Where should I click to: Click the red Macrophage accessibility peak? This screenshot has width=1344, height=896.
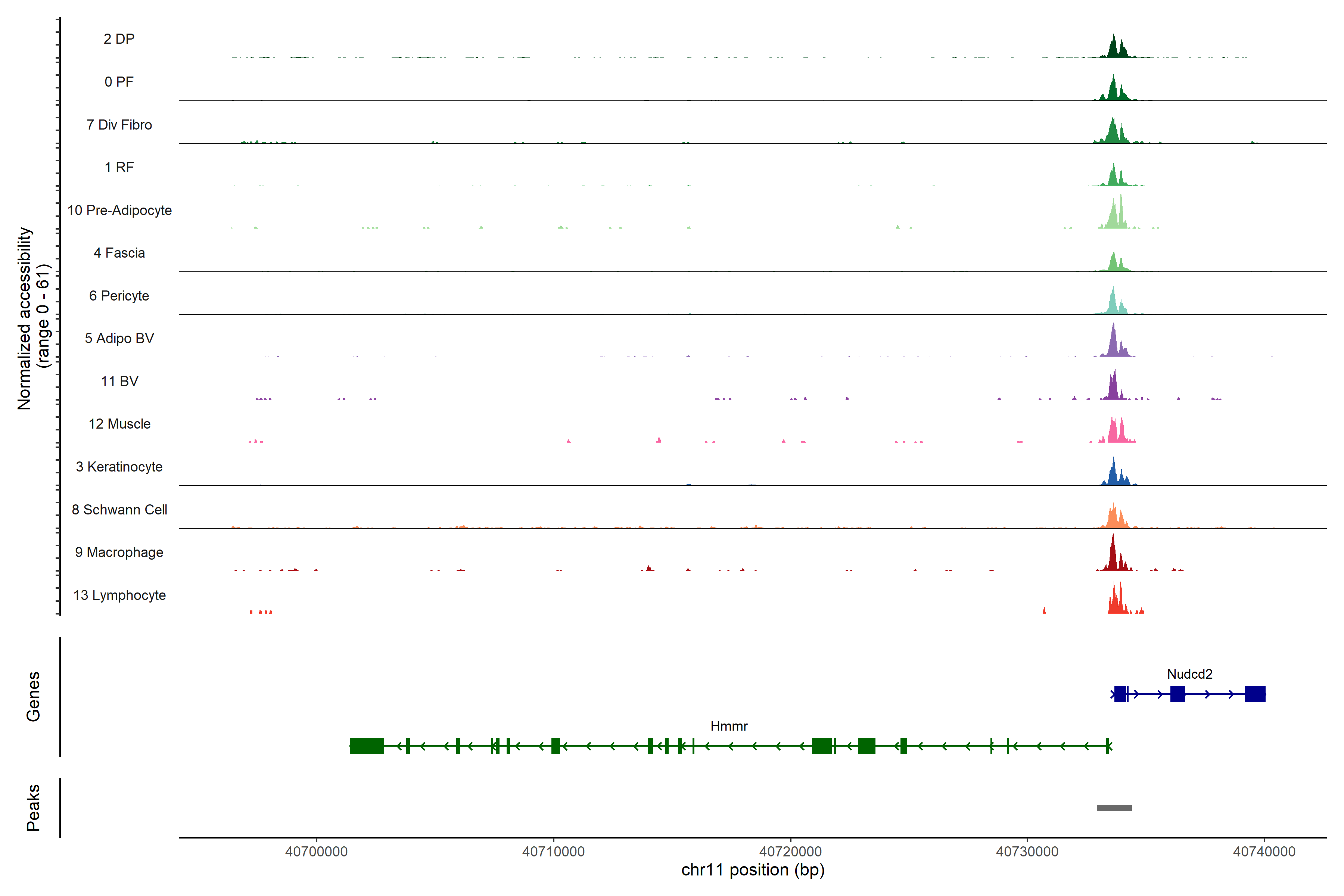coord(1113,557)
